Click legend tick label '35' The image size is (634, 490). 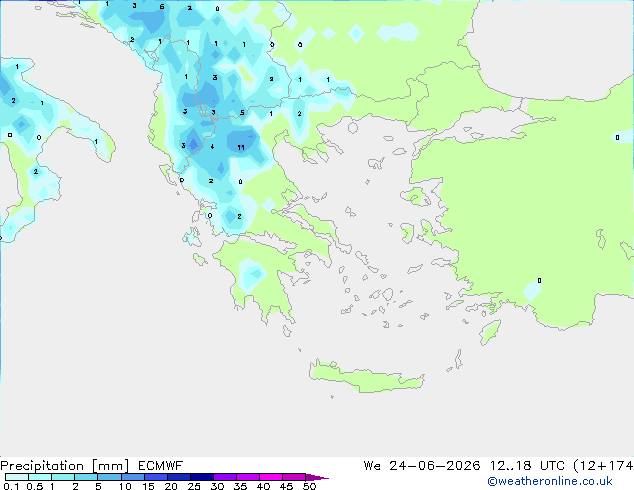(240, 486)
